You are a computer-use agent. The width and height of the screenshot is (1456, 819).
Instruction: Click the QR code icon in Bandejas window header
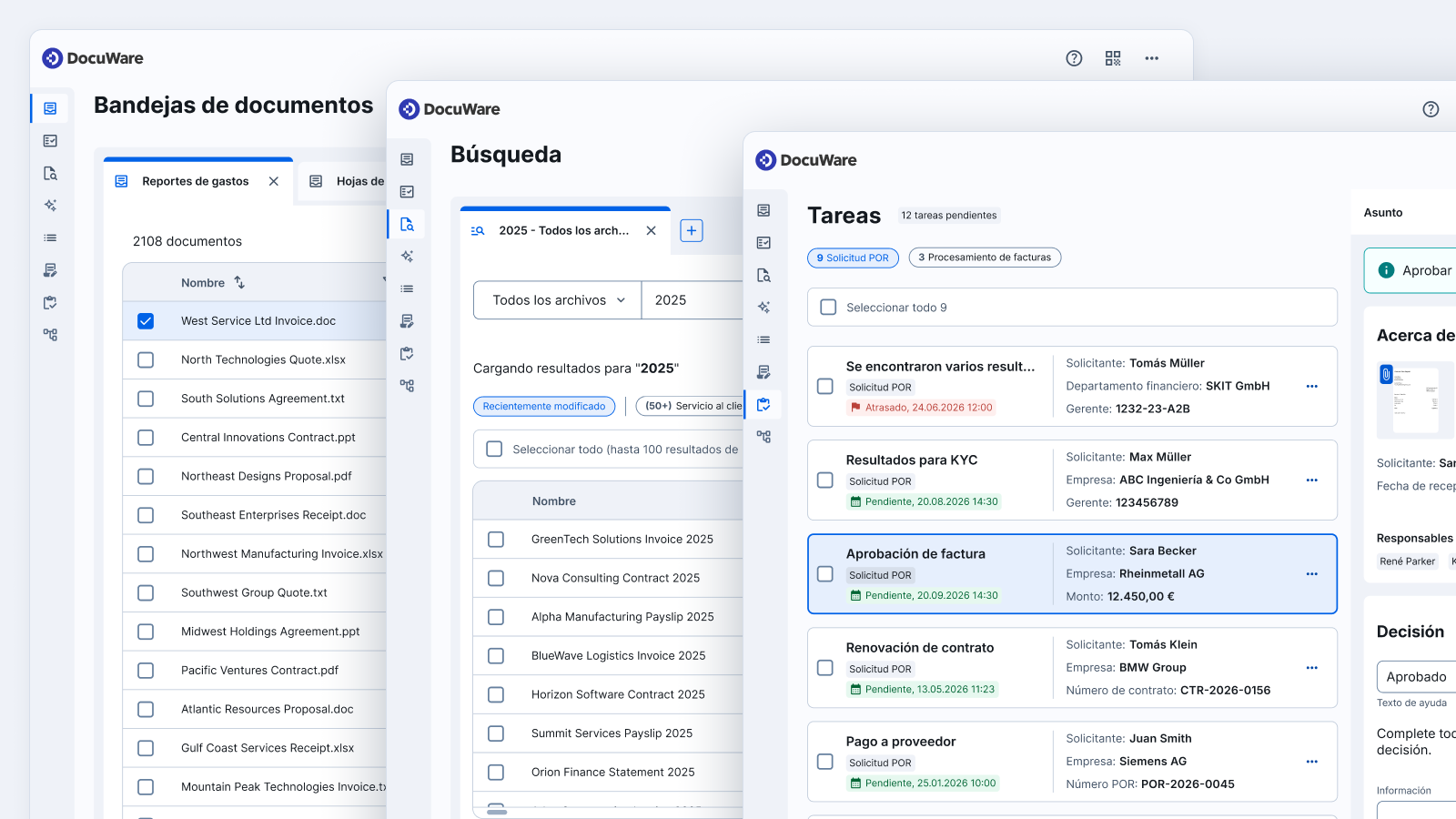tap(1113, 58)
